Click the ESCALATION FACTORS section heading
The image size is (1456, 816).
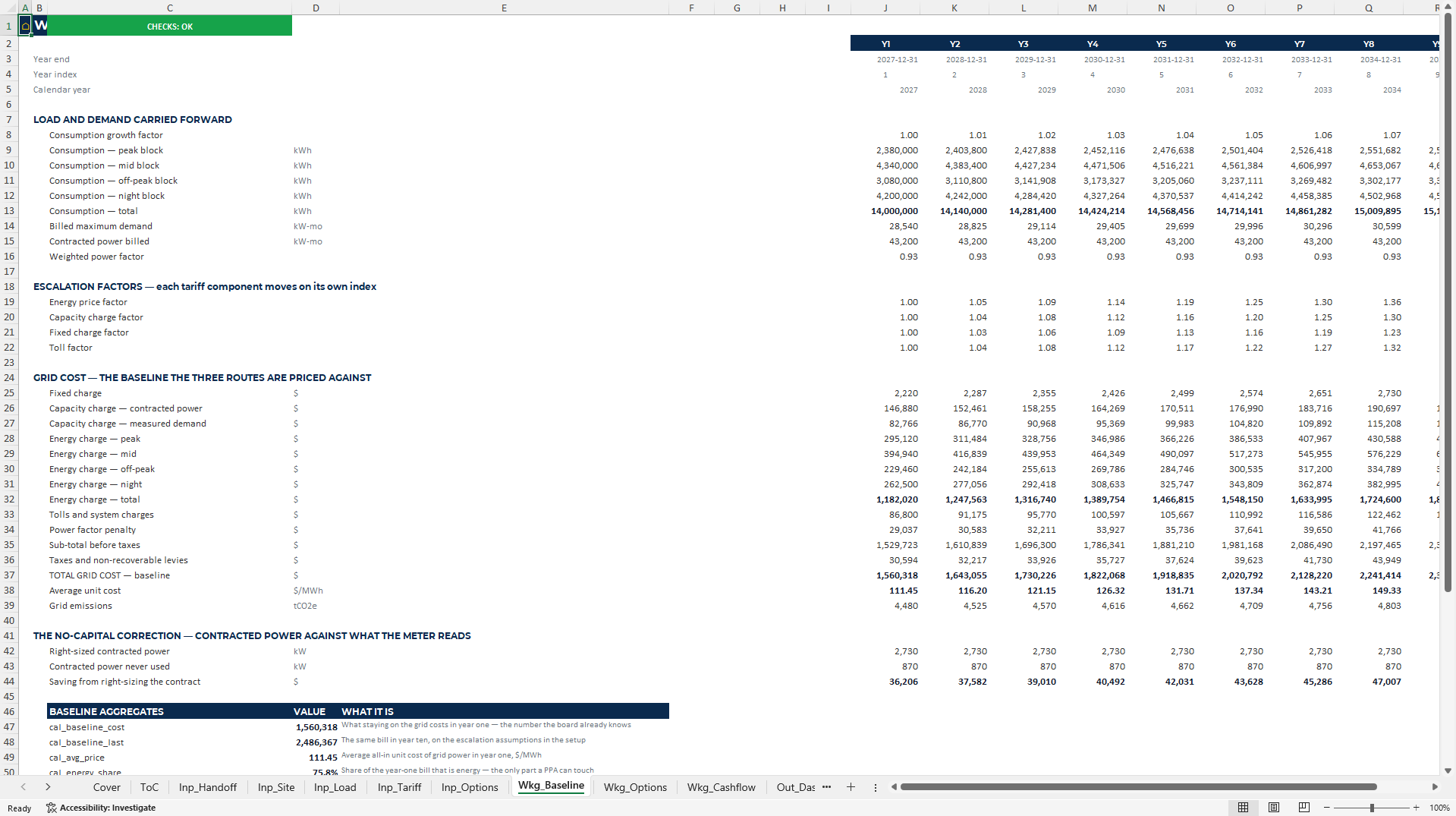pyautogui.click(x=205, y=287)
